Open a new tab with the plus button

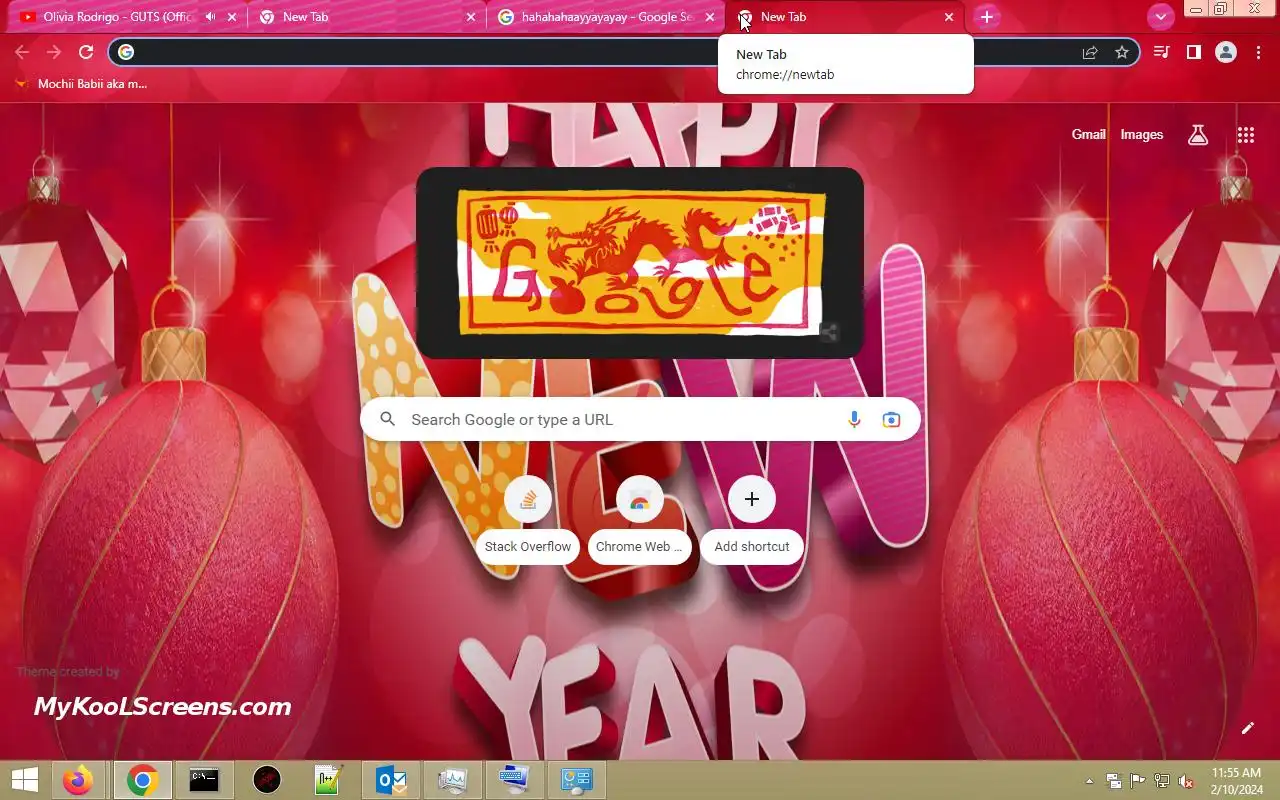coord(987,17)
